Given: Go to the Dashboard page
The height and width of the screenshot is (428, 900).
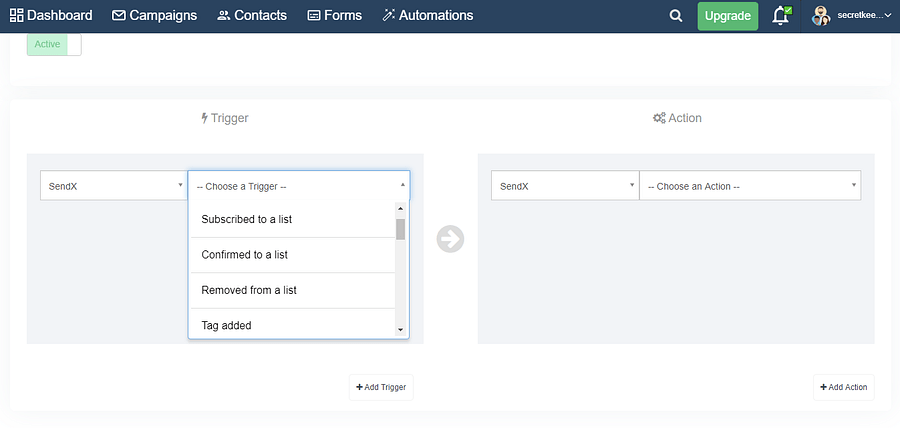Looking at the screenshot, I should click(51, 16).
